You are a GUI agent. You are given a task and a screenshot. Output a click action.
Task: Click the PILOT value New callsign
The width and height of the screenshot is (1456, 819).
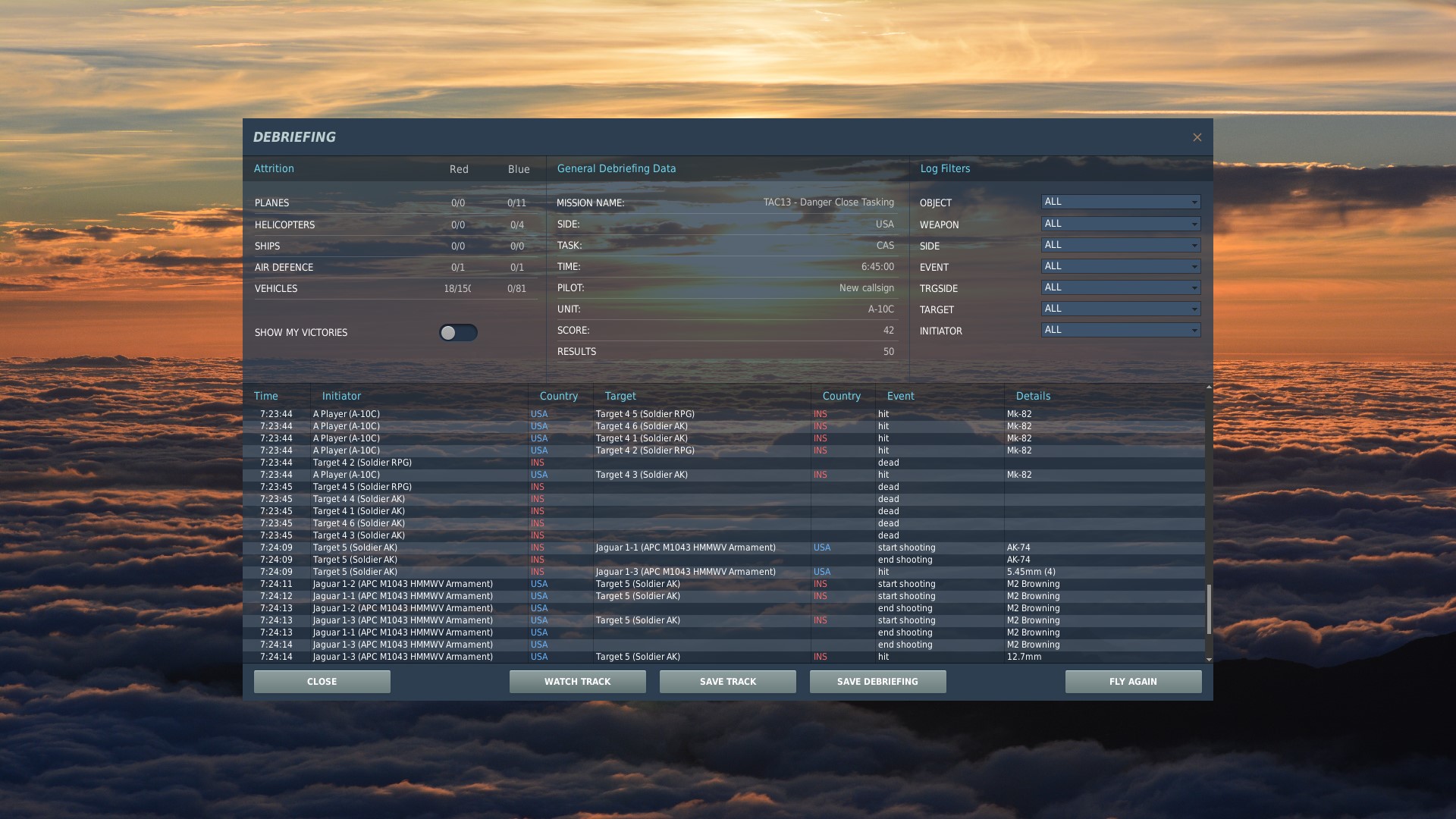pos(866,288)
